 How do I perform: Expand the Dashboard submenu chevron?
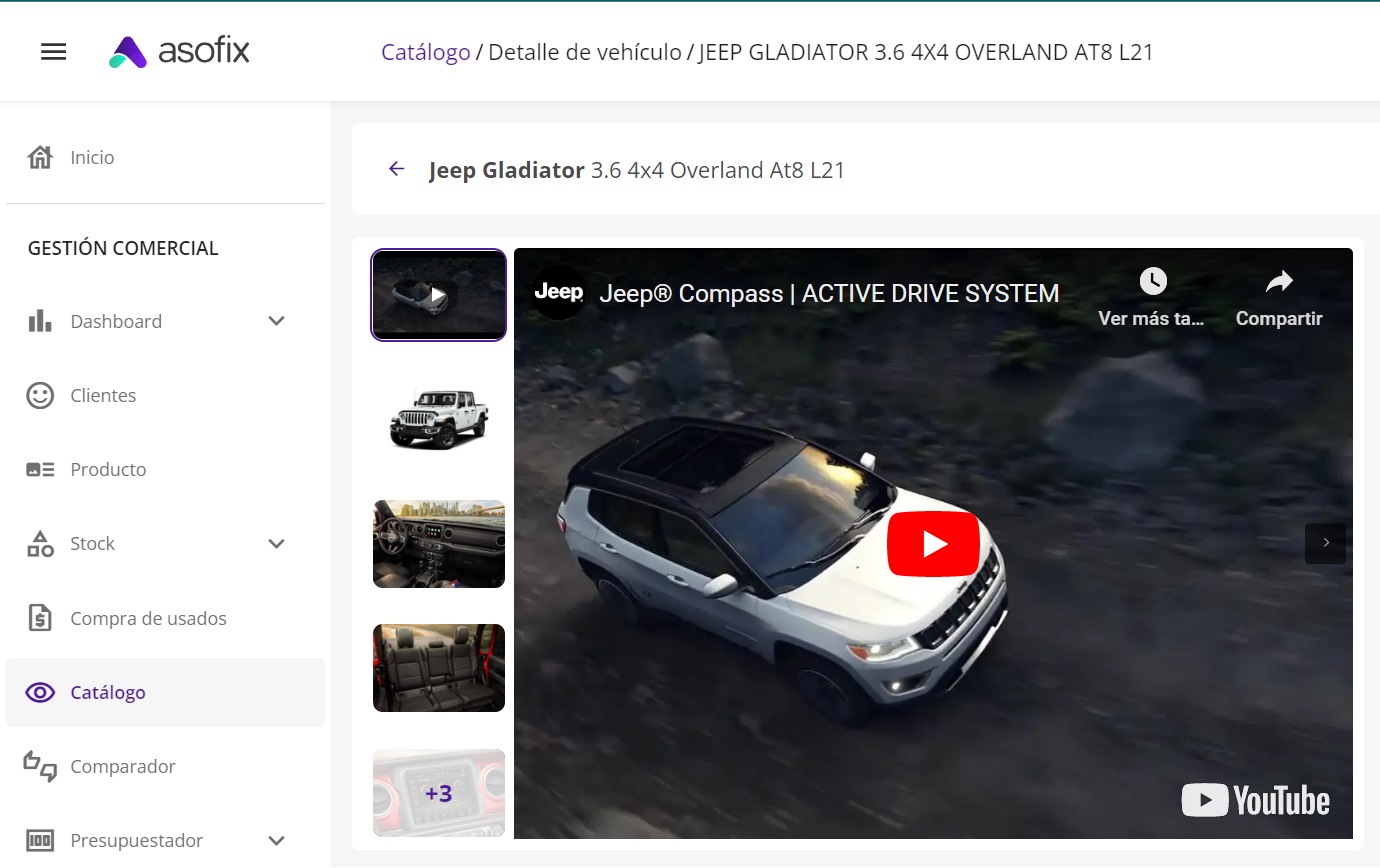point(277,321)
